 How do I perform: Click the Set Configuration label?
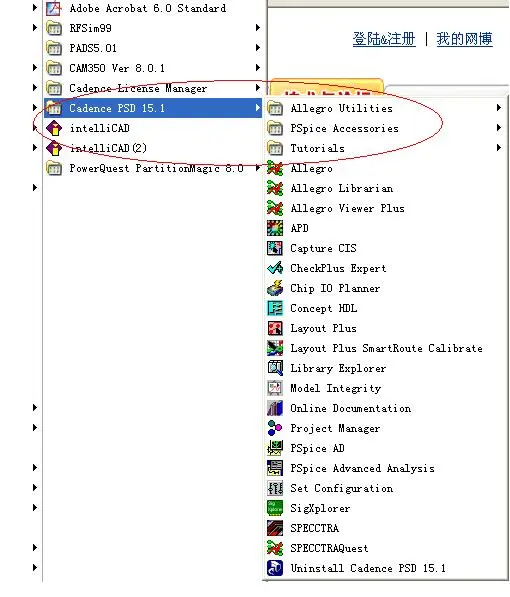pos(341,488)
